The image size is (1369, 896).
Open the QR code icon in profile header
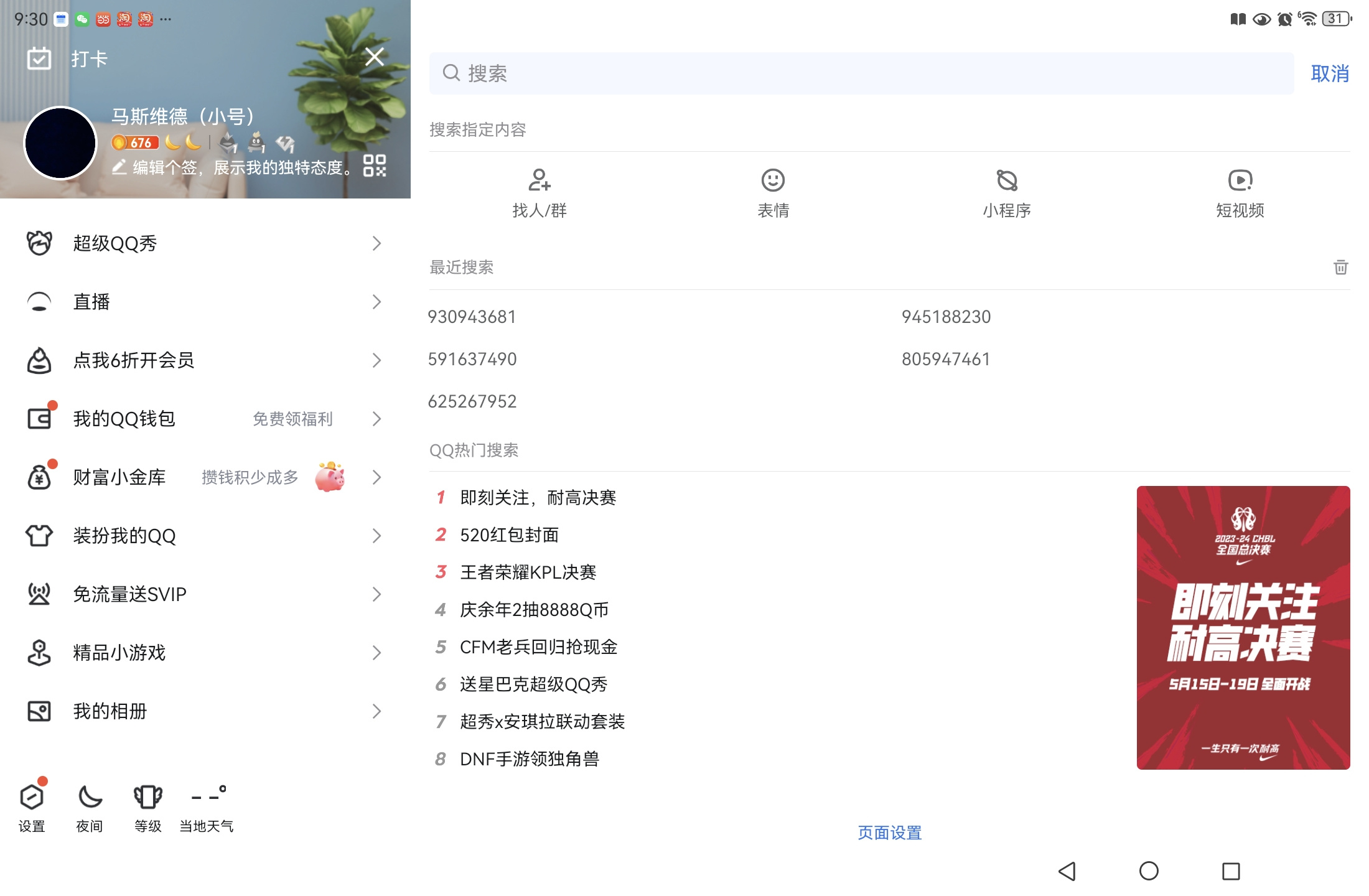pyautogui.click(x=375, y=166)
